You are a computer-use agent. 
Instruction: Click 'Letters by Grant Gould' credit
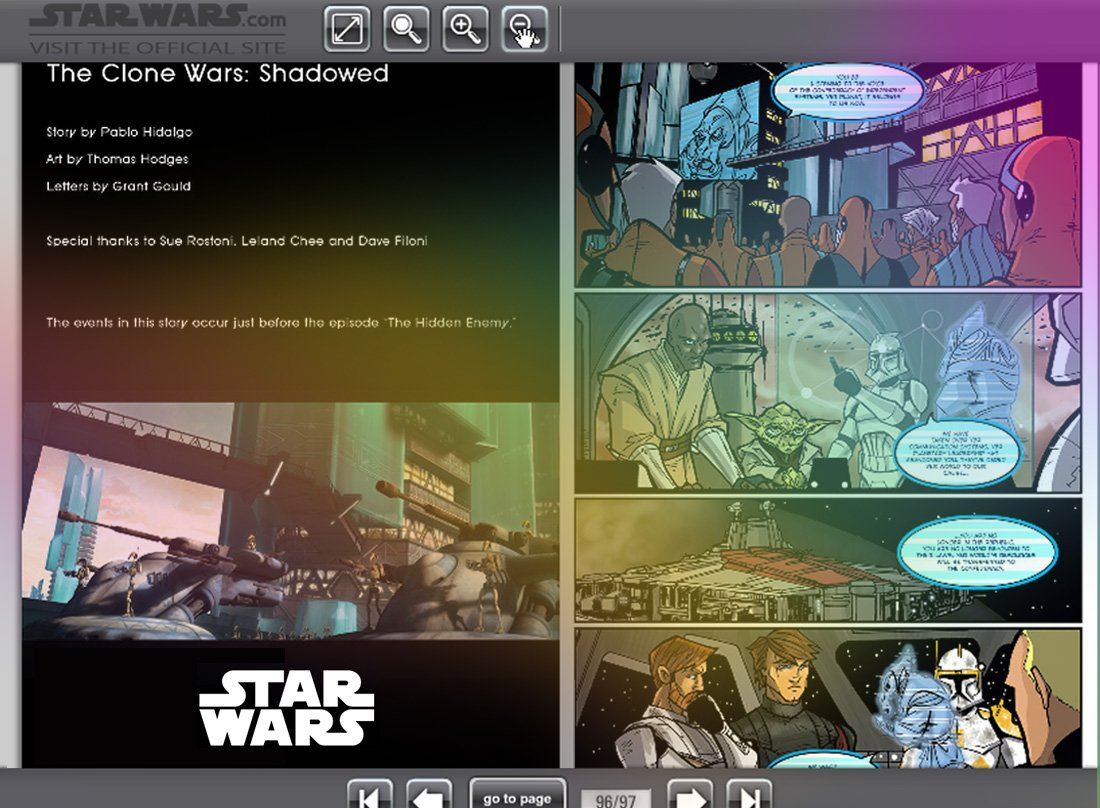(119, 186)
